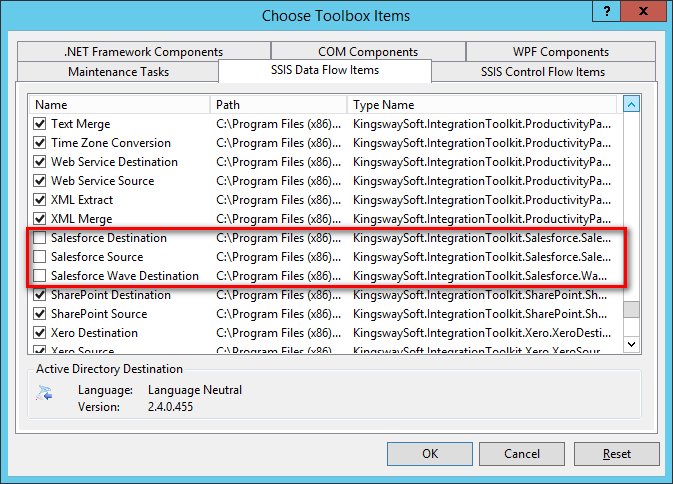Click the path cell for Salesforce Source
The image size is (673, 484).
point(279,257)
